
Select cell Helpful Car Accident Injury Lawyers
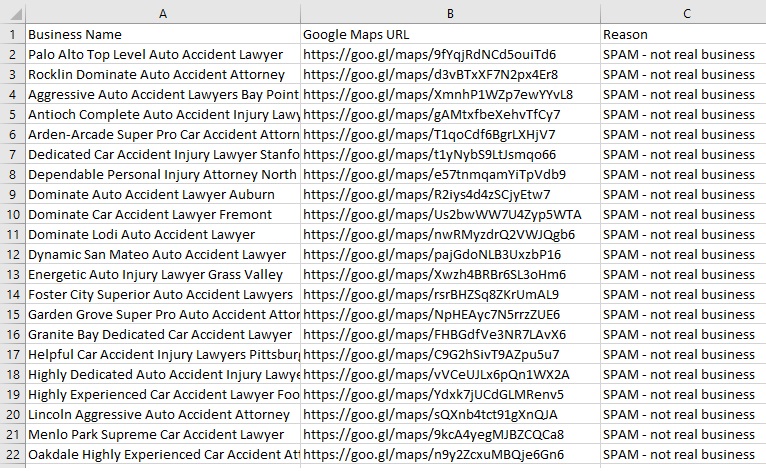[x=163, y=355]
